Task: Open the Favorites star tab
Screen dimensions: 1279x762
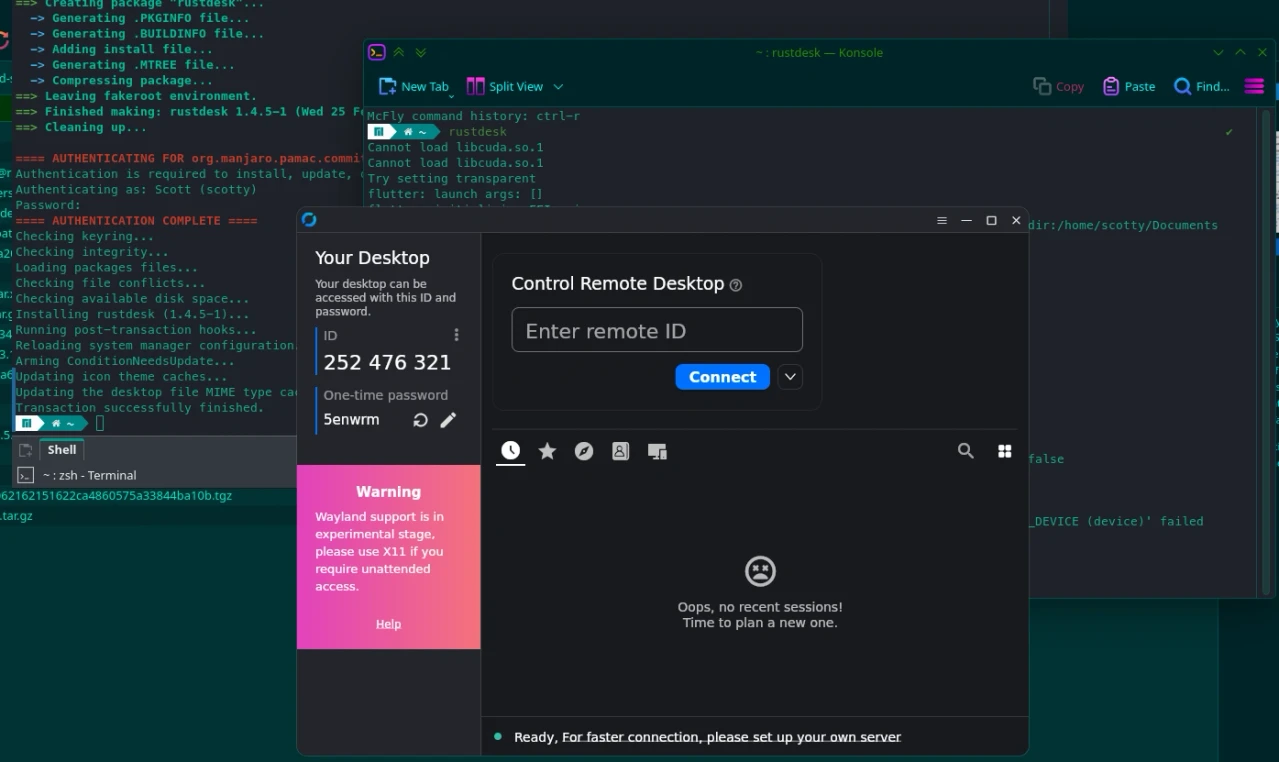Action: pyautogui.click(x=547, y=451)
